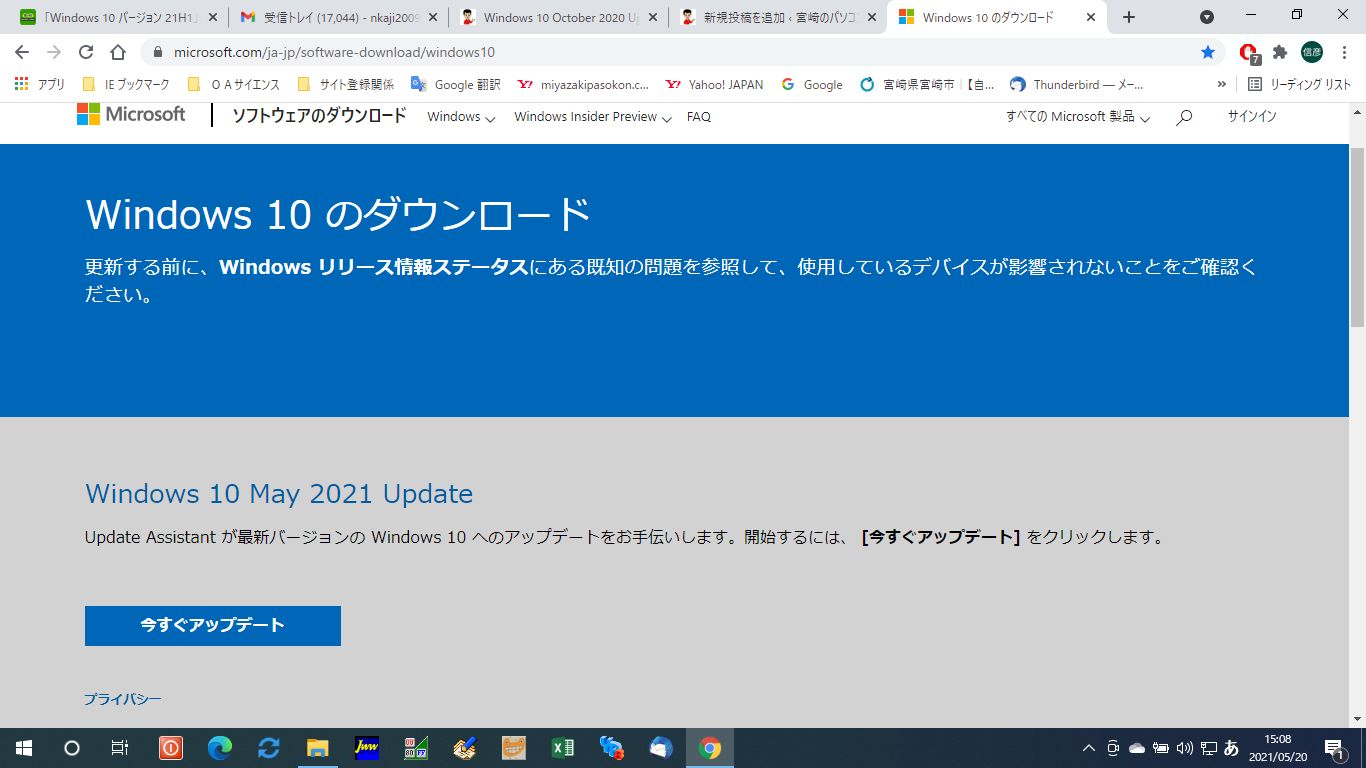Open the サイト登録関係 bookmark folder

[x=345, y=85]
